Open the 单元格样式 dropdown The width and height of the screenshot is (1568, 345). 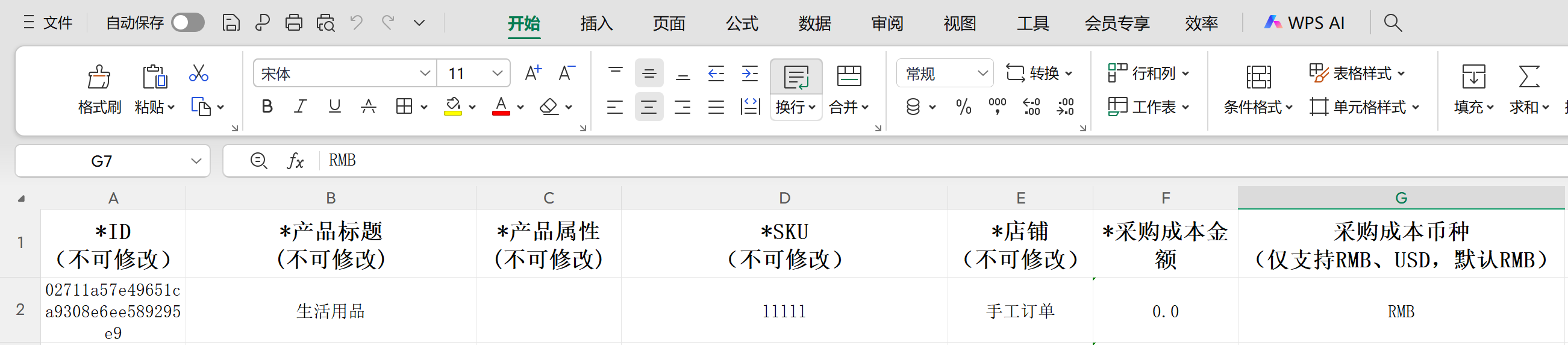1364,107
